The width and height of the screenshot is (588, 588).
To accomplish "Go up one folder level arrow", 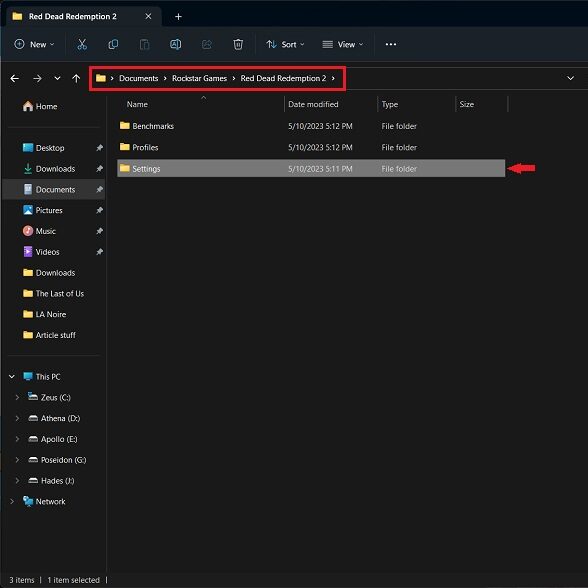I will point(76,78).
